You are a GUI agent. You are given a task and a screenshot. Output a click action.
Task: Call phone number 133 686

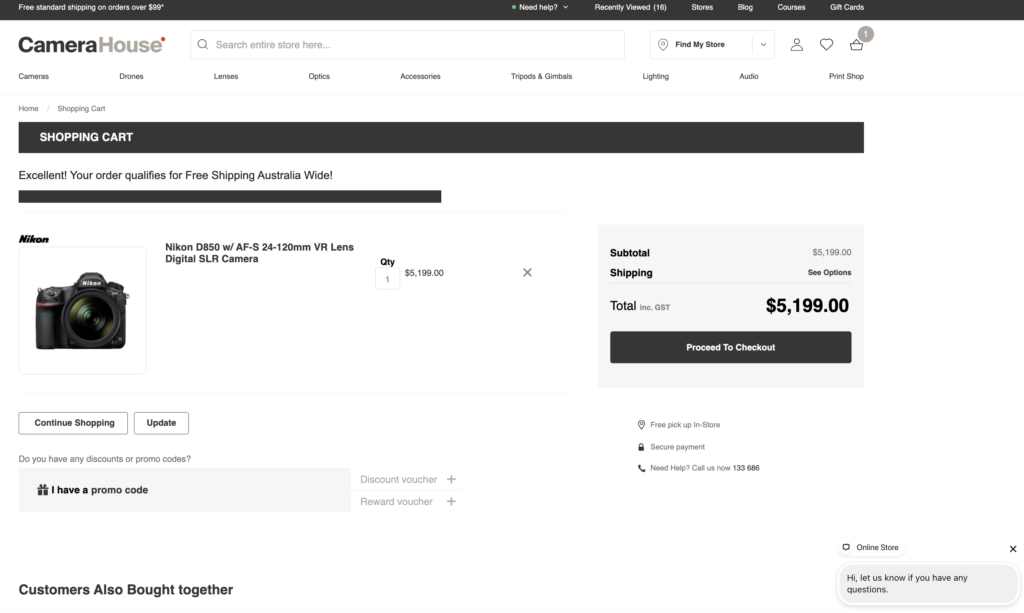(x=746, y=468)
